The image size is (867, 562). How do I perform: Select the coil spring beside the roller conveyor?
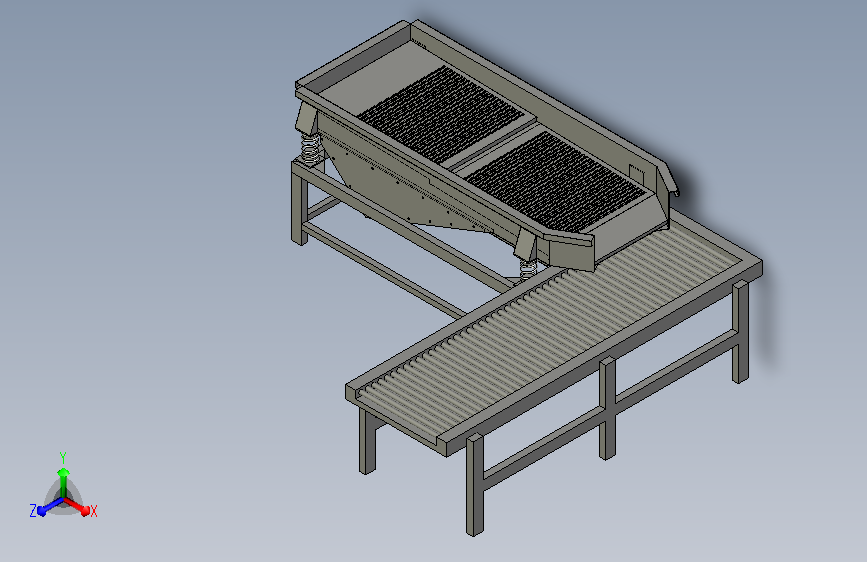click(x=528, y=269)
